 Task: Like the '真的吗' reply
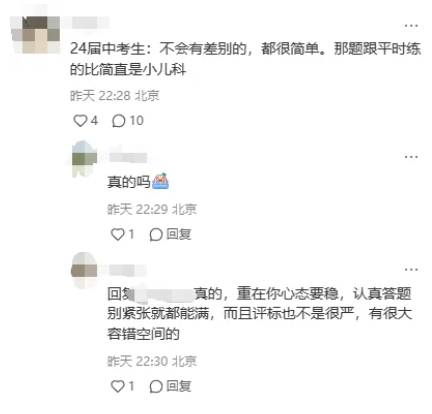[117, 234]
